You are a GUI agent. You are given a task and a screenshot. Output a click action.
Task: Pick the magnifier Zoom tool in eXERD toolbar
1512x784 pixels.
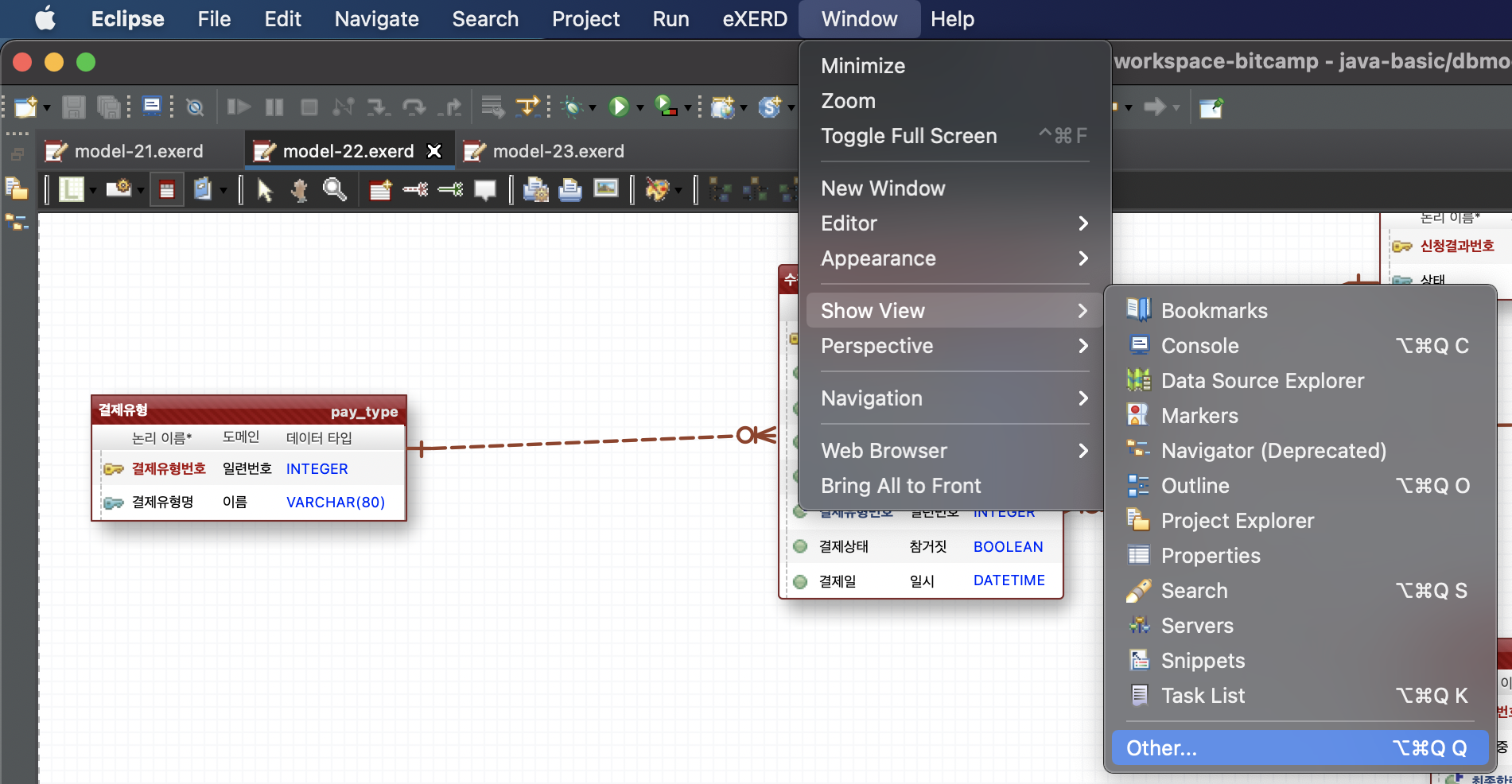(x=335, y=189)
